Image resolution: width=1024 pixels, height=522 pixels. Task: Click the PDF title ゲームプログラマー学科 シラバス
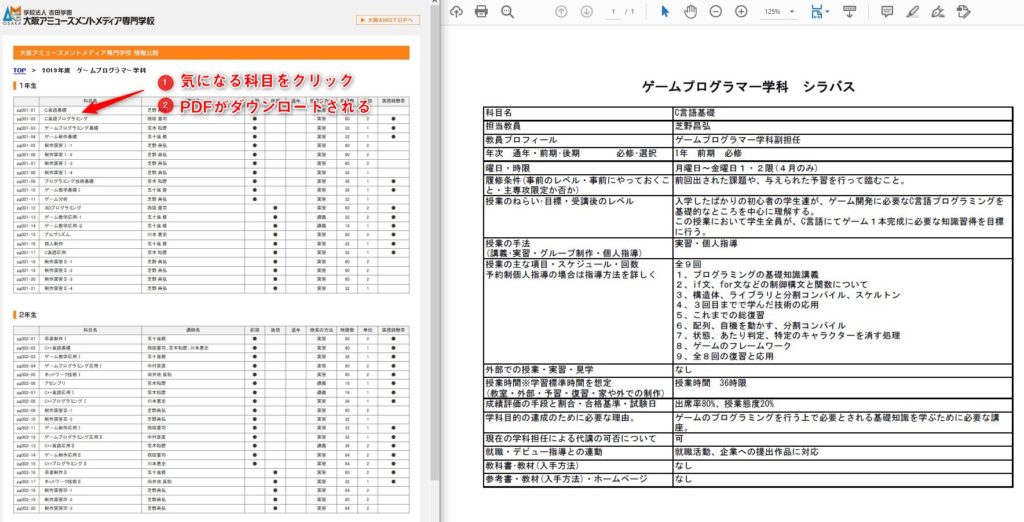pyautogui.click(x=748, y=87)
